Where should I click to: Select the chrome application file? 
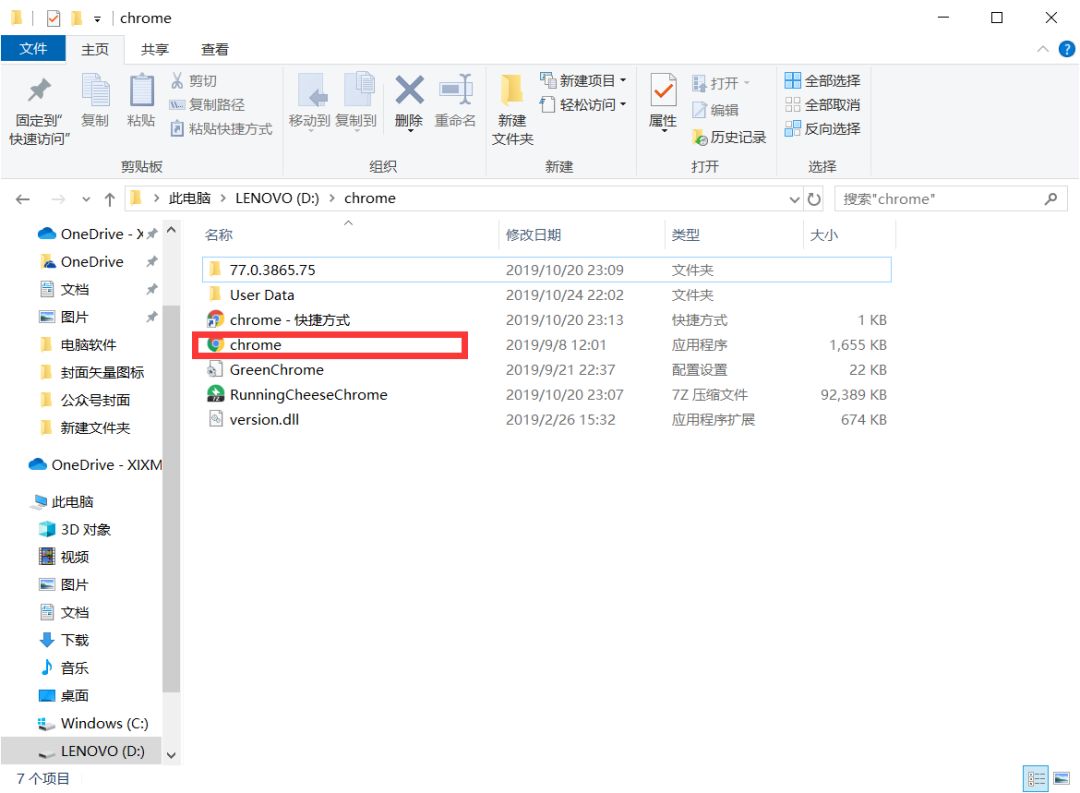pyautogui.click(x=546, y=344)
